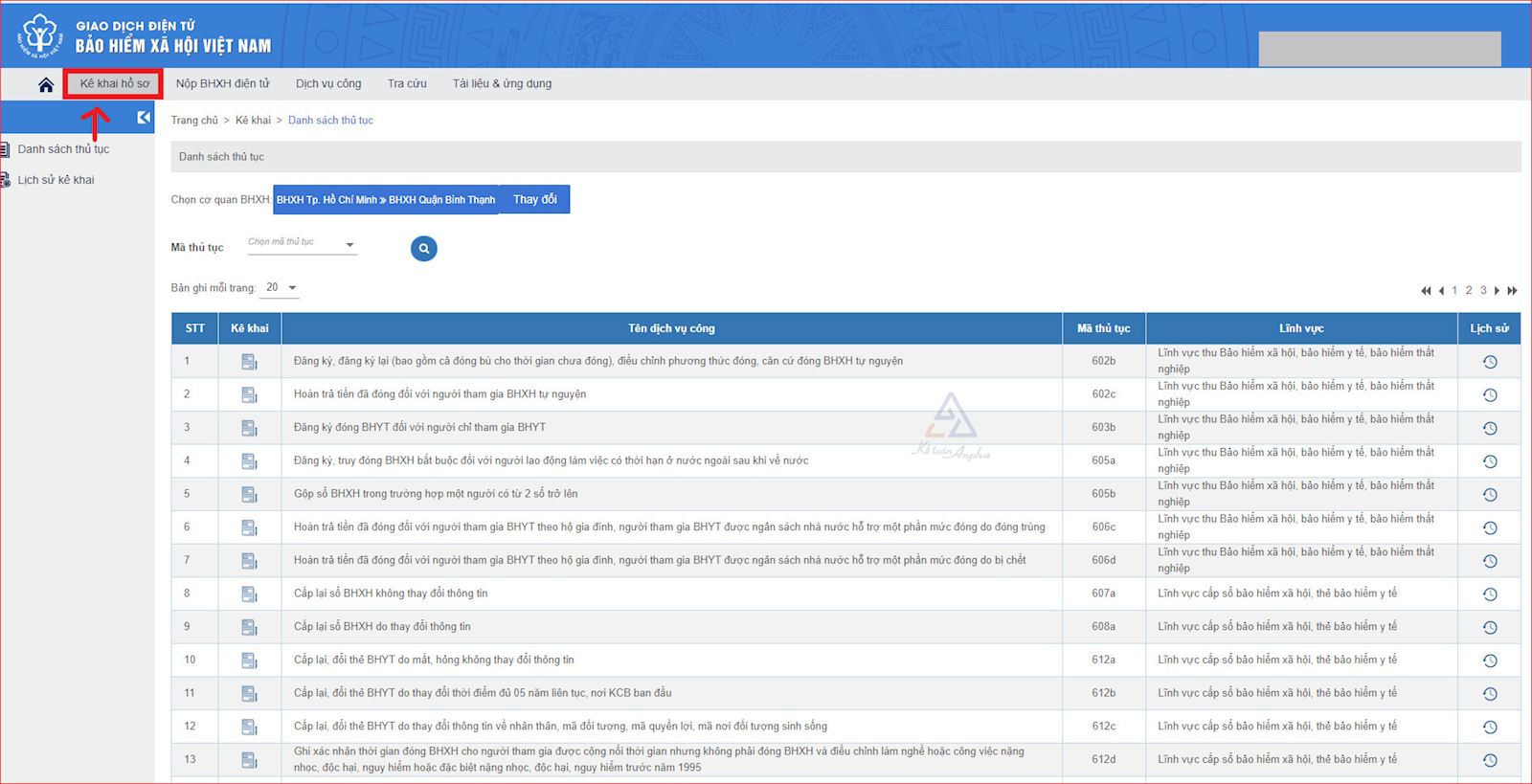1532x784 pixels.
Task: View history icon for procedure 603b
Action: (1490, 428)
